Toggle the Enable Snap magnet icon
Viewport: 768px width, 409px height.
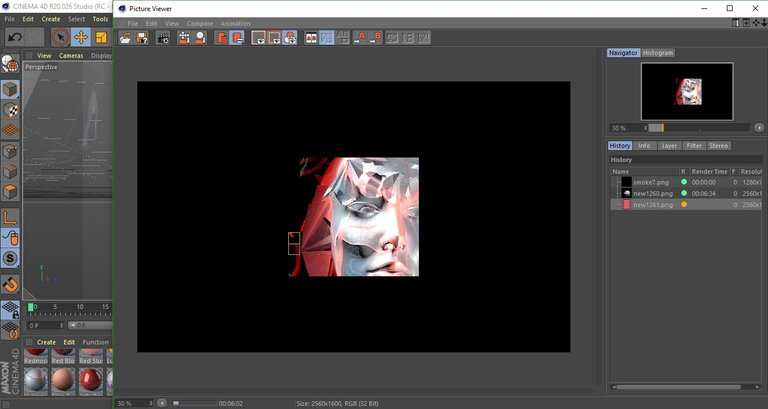pyautogui.click(x=10, y=284)
